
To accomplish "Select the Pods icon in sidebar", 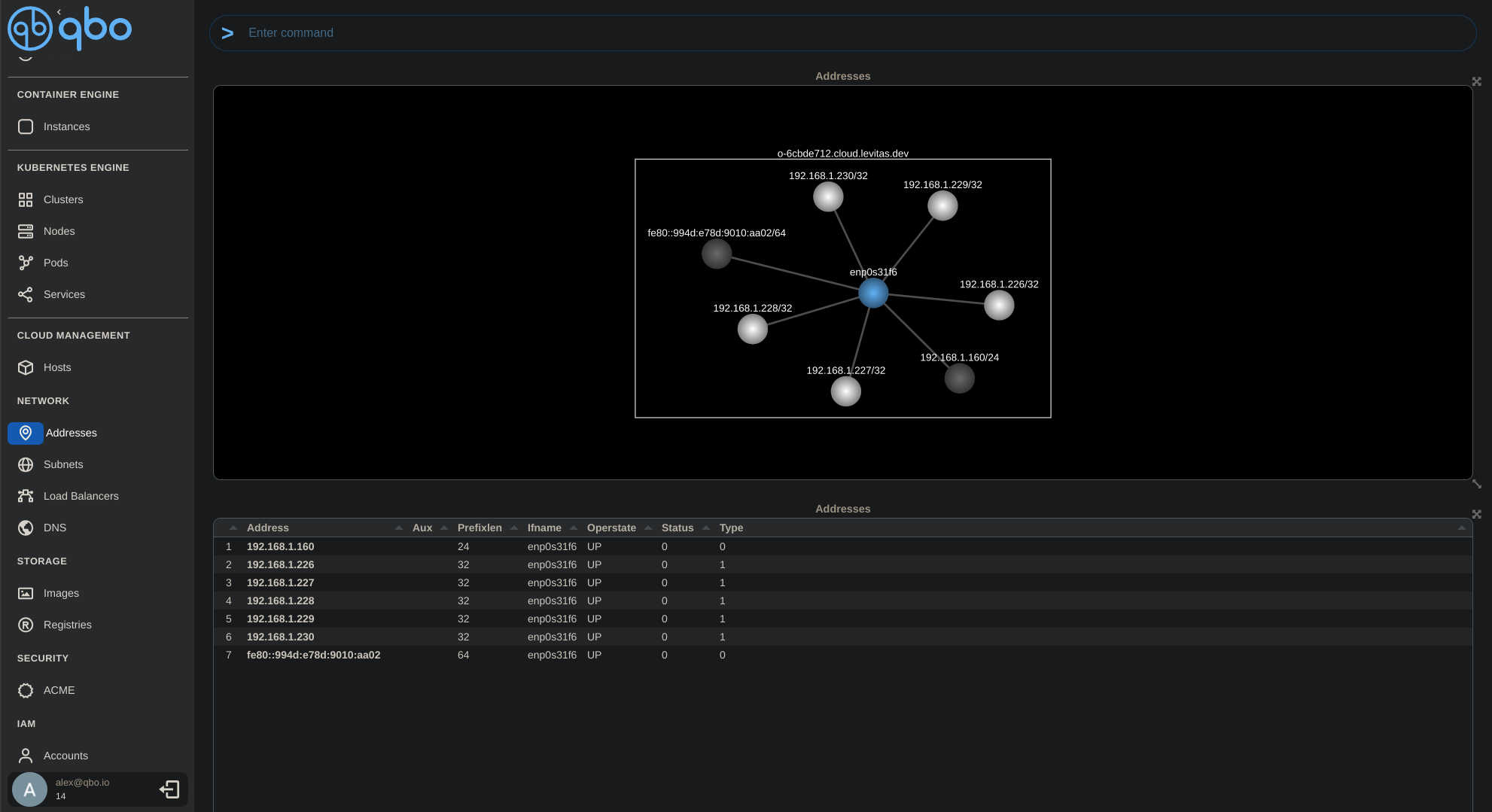I will click(x=26, y=263).
